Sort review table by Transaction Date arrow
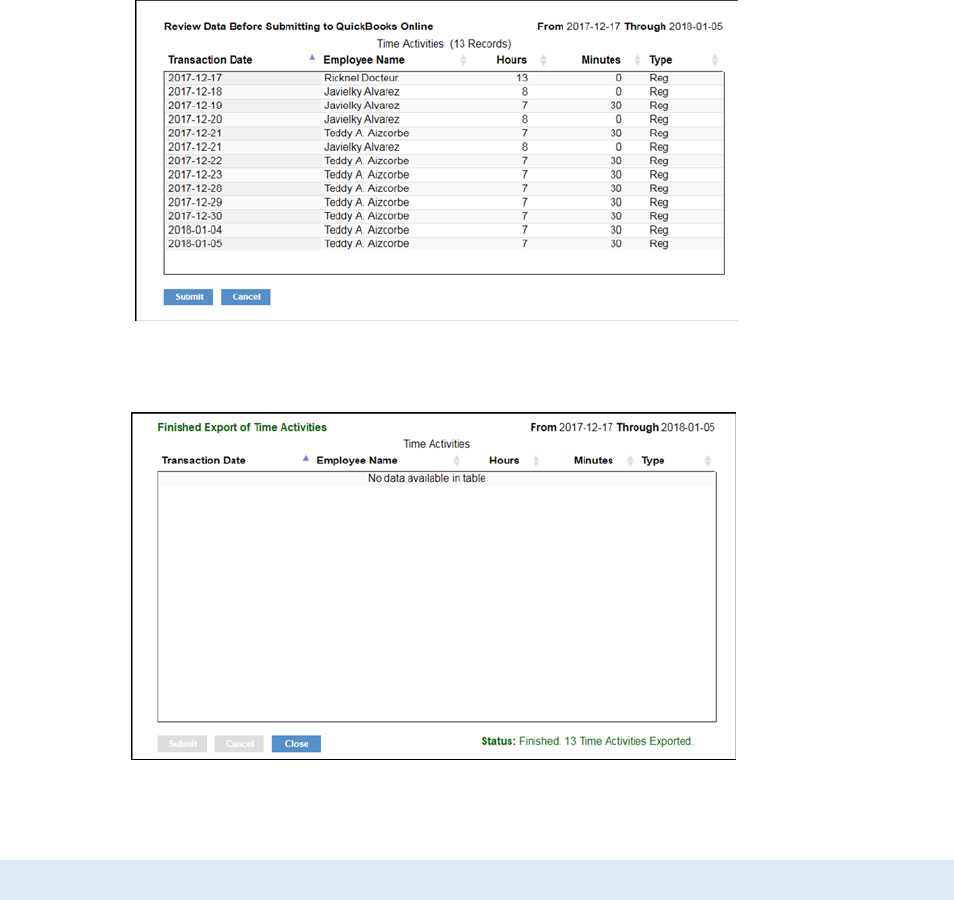Viewport: 954px width, 900px height. (x=312, y=58)
